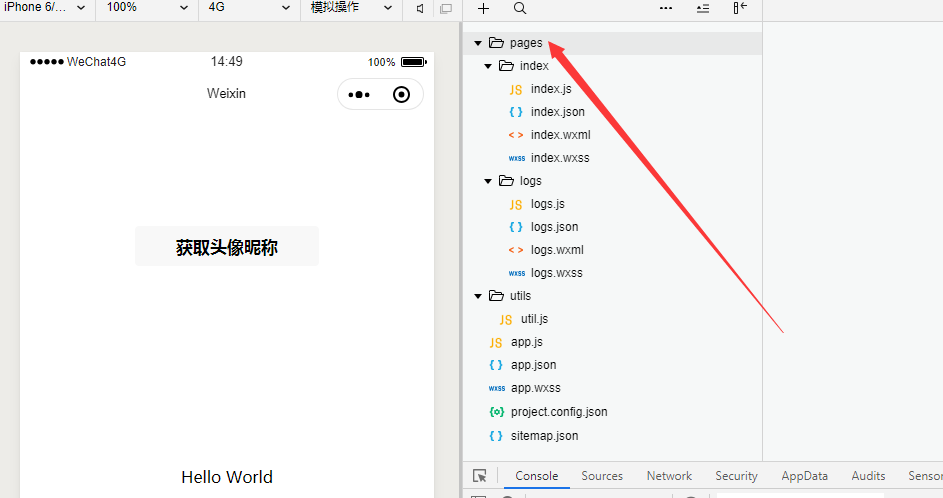The image size is (943, 498).
Task: Click the utils folder icon
Action: tap(496, 296)
